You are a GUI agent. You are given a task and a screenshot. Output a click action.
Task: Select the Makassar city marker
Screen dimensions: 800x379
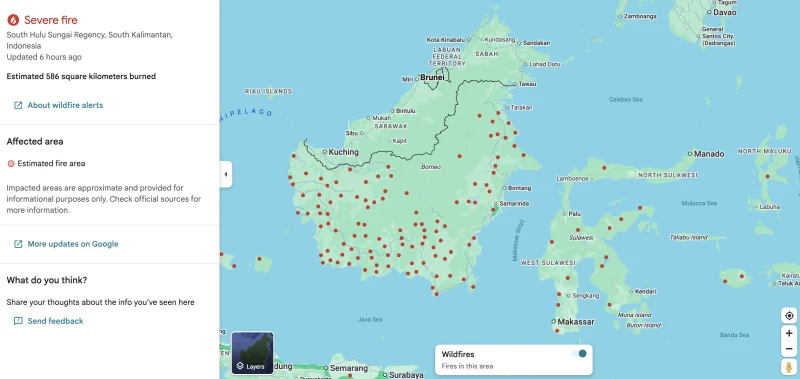click(554, 322)
